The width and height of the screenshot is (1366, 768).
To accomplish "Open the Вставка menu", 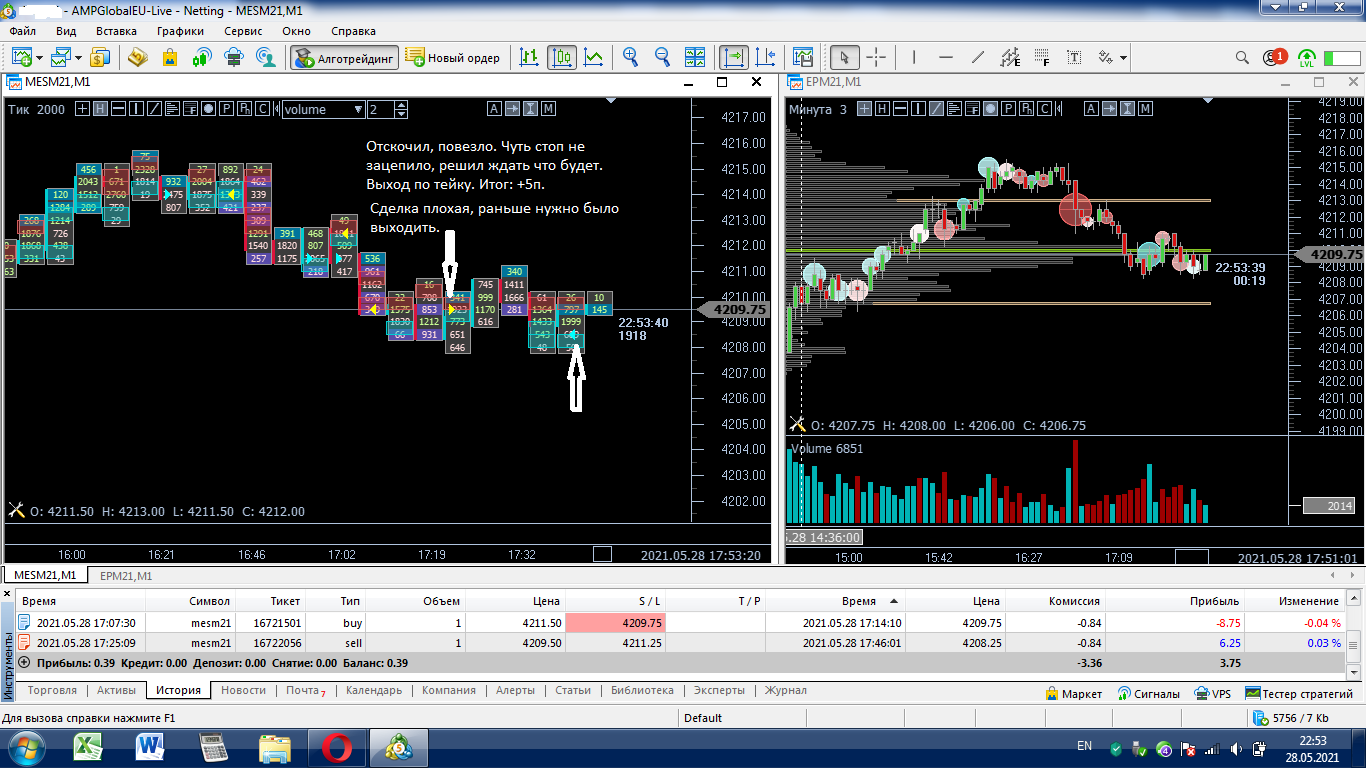I will tap(116, 31).
